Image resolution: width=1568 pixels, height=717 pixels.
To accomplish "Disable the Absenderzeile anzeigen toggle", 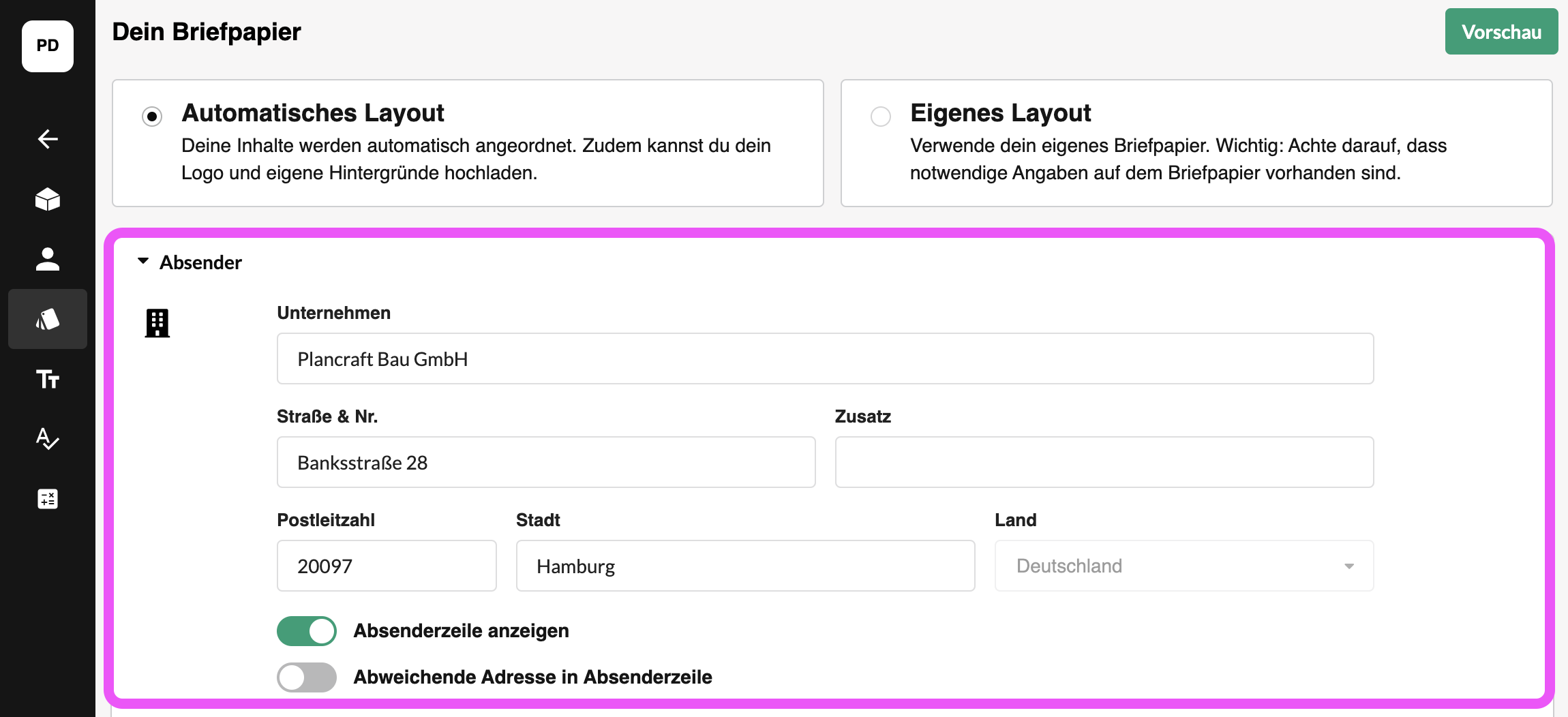I will (307, 631).
